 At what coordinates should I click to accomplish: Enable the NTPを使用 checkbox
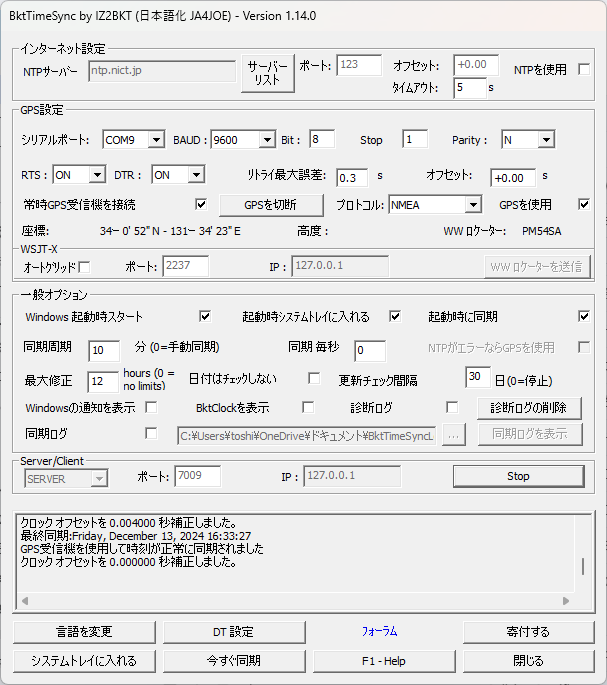point(583,69)
